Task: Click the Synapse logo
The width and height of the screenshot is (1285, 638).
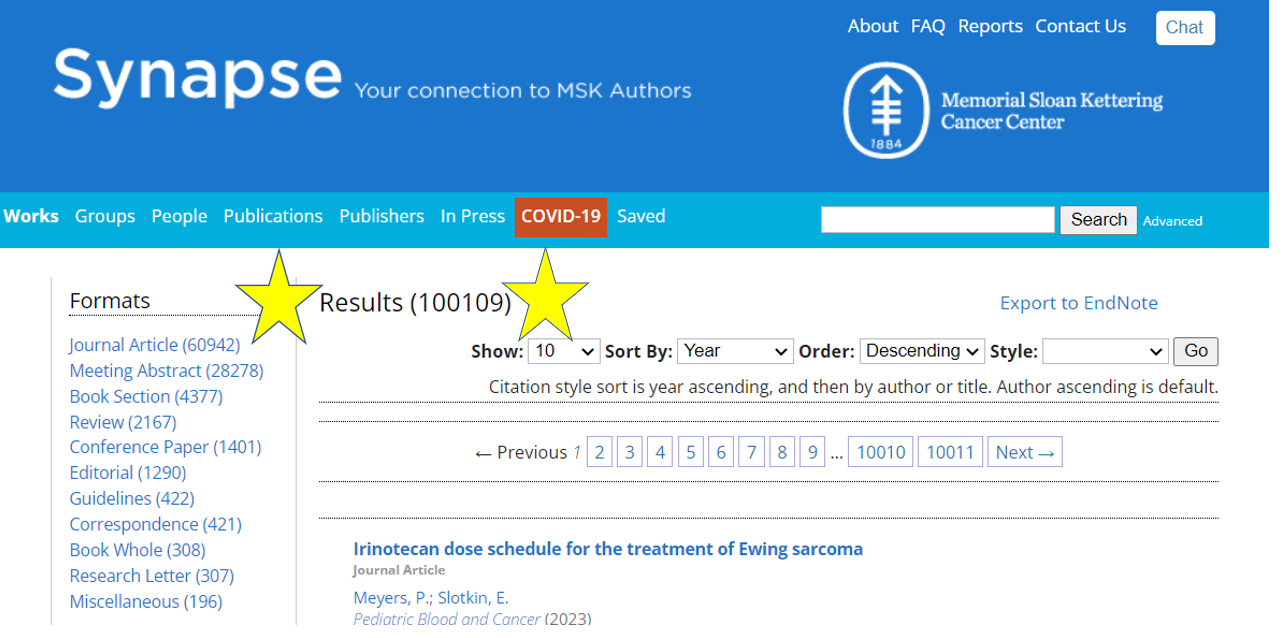Action: pyautogui.click(x=198, y=78)
